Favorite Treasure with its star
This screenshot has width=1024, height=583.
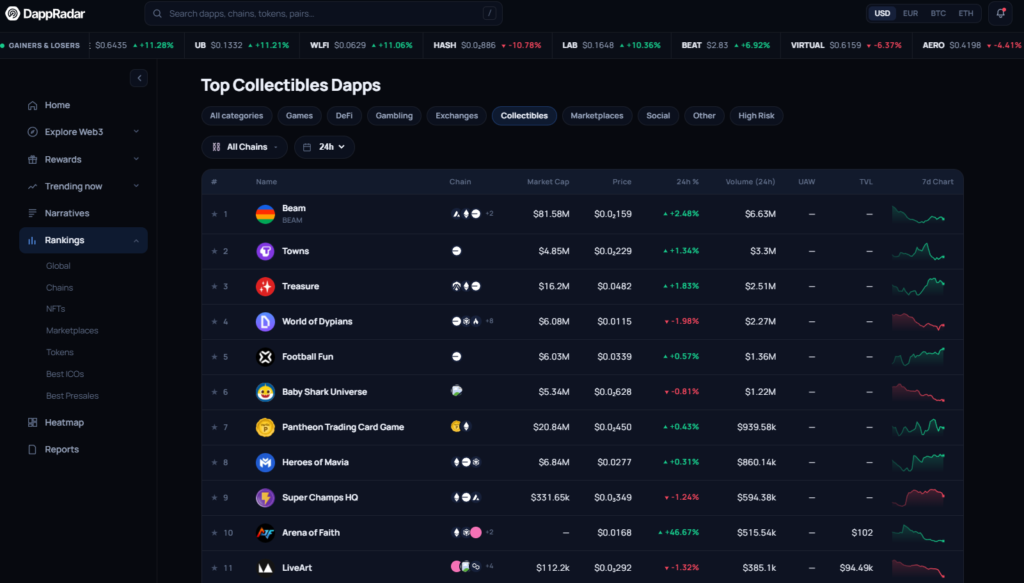214,286
